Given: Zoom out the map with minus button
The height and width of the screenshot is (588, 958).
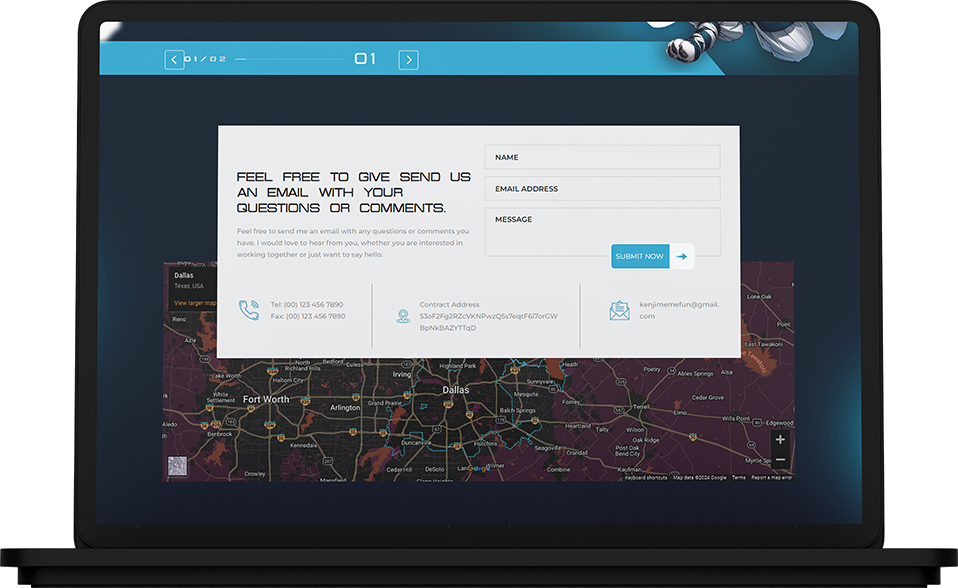Looking at the screenshot, I should (780, 460).
